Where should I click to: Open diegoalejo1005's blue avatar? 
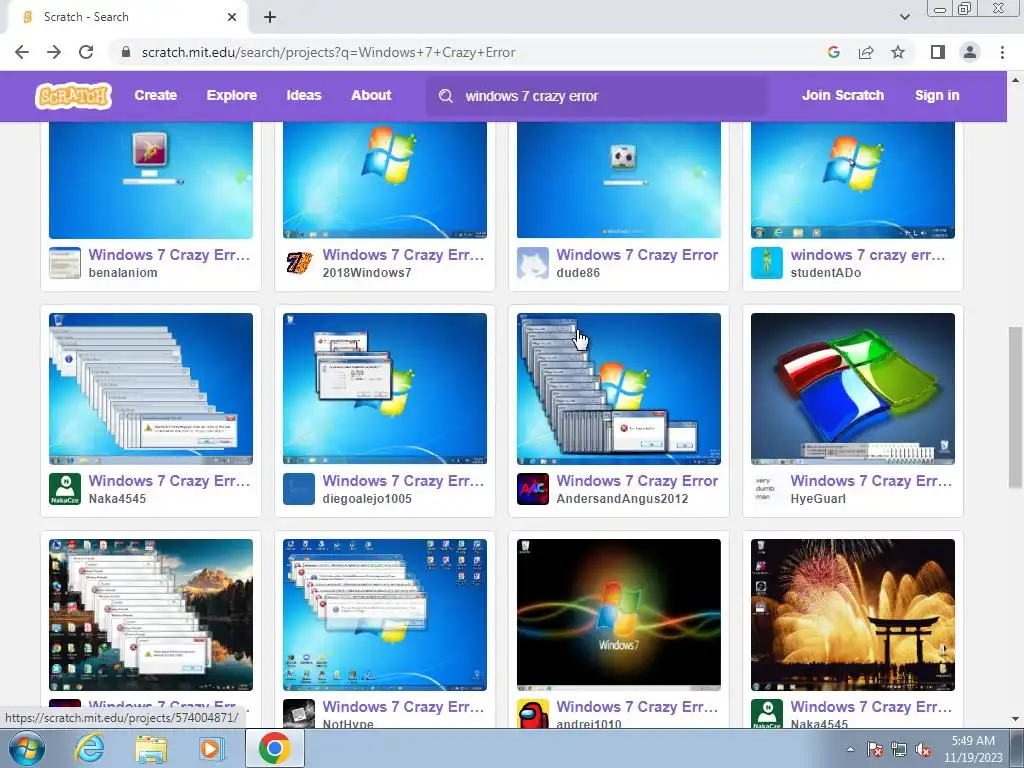(299, 489)
